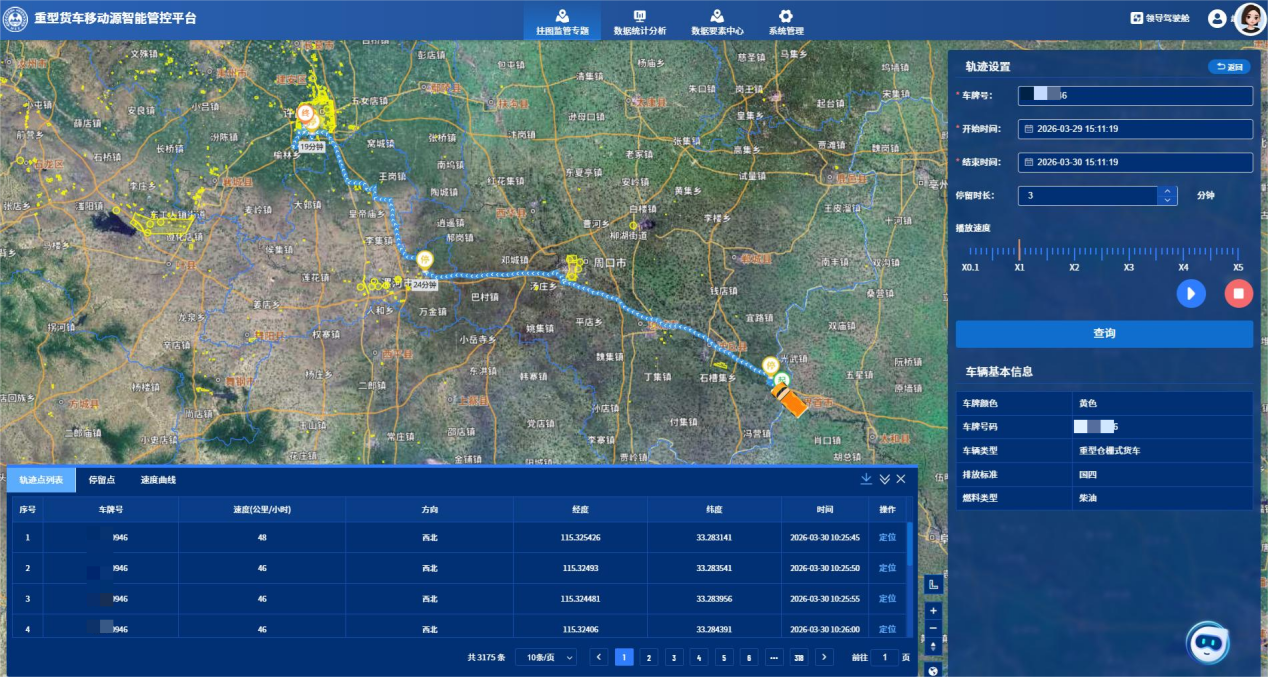Screen dimensions: 1268x677
Task: Switch to the 速度曲线 tab
Action: pos(158,480)
